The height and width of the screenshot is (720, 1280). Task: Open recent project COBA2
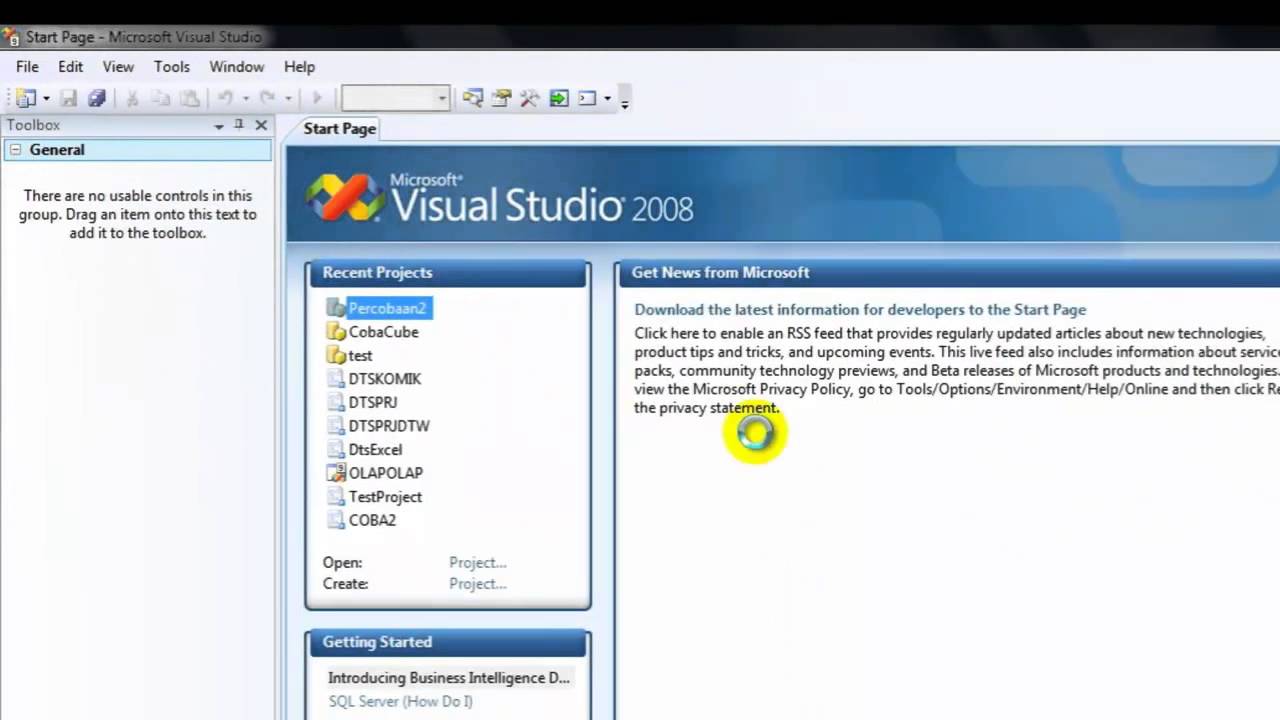point(372,520)
